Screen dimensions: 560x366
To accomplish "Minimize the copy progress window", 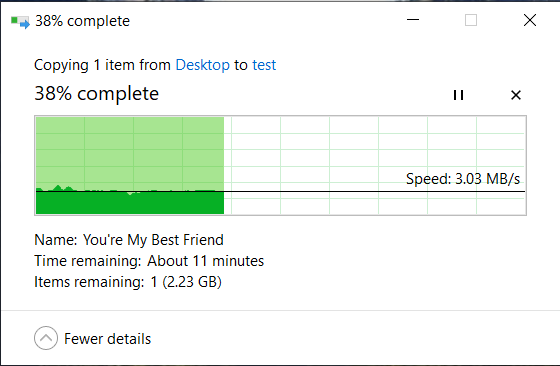I will tap(413, 20).
